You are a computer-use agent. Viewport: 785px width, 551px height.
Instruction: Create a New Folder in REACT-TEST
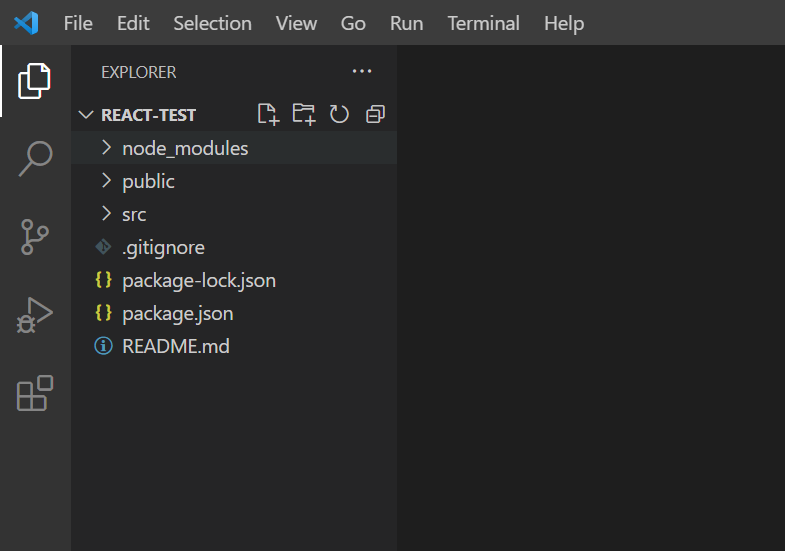(x=304, y=115)
